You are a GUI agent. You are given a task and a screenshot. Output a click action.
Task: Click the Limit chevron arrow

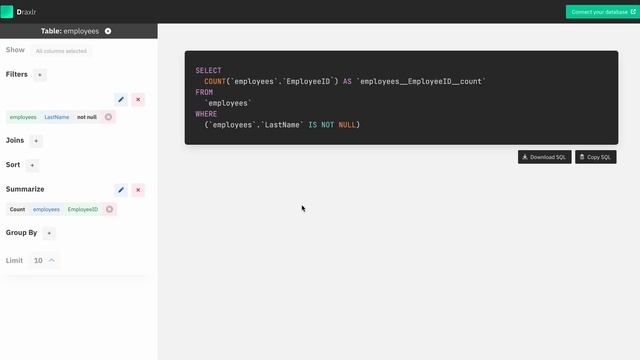coord(52,260)
